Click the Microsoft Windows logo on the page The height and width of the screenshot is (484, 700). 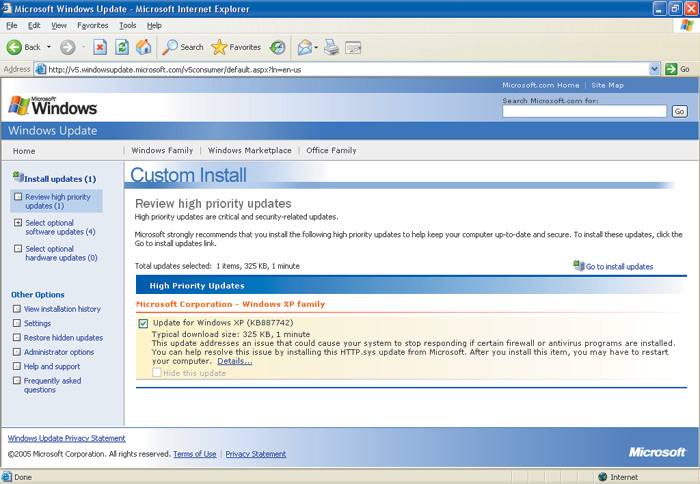click(x=53, y=105)
